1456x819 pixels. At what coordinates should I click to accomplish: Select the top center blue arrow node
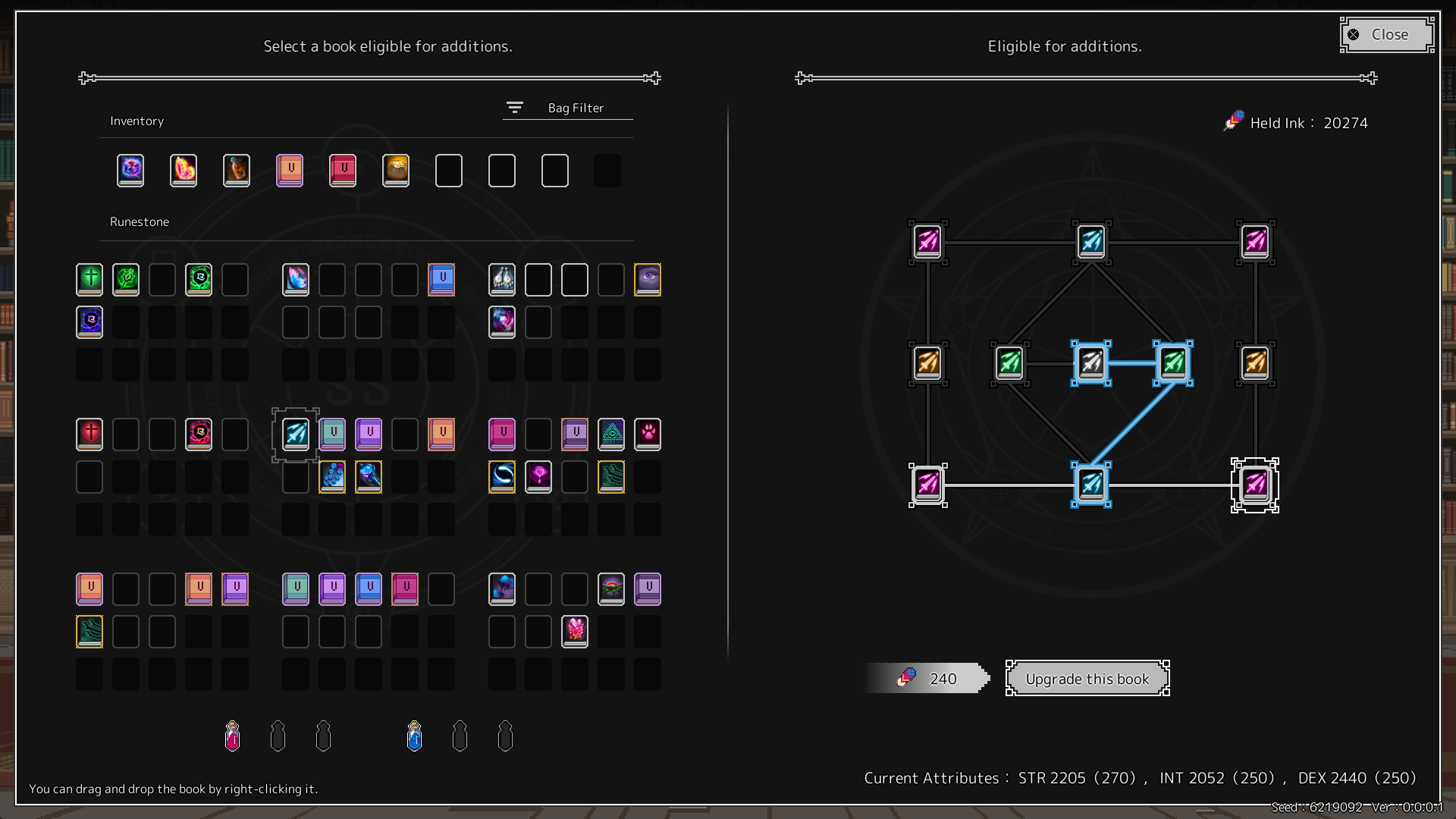point(1091,242)
